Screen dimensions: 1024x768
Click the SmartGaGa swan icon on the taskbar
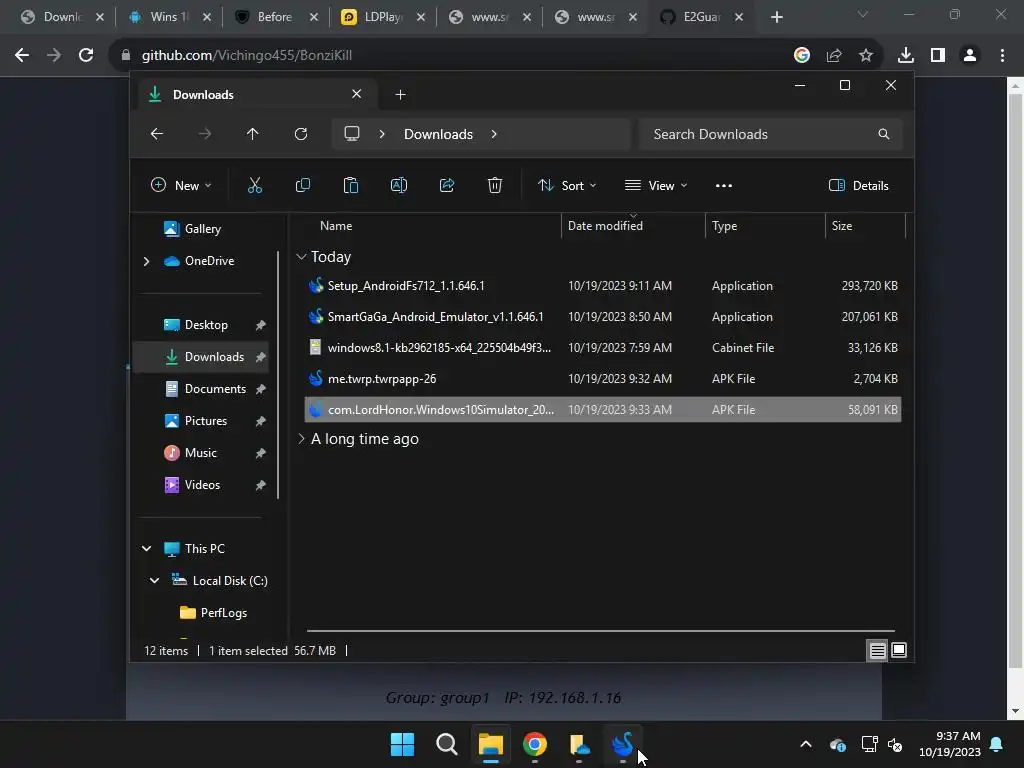622,744
